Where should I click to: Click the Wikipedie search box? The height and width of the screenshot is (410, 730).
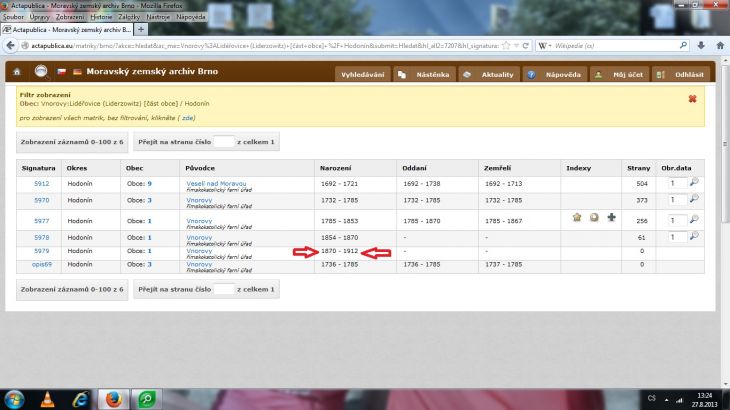[x=615, y=46]
